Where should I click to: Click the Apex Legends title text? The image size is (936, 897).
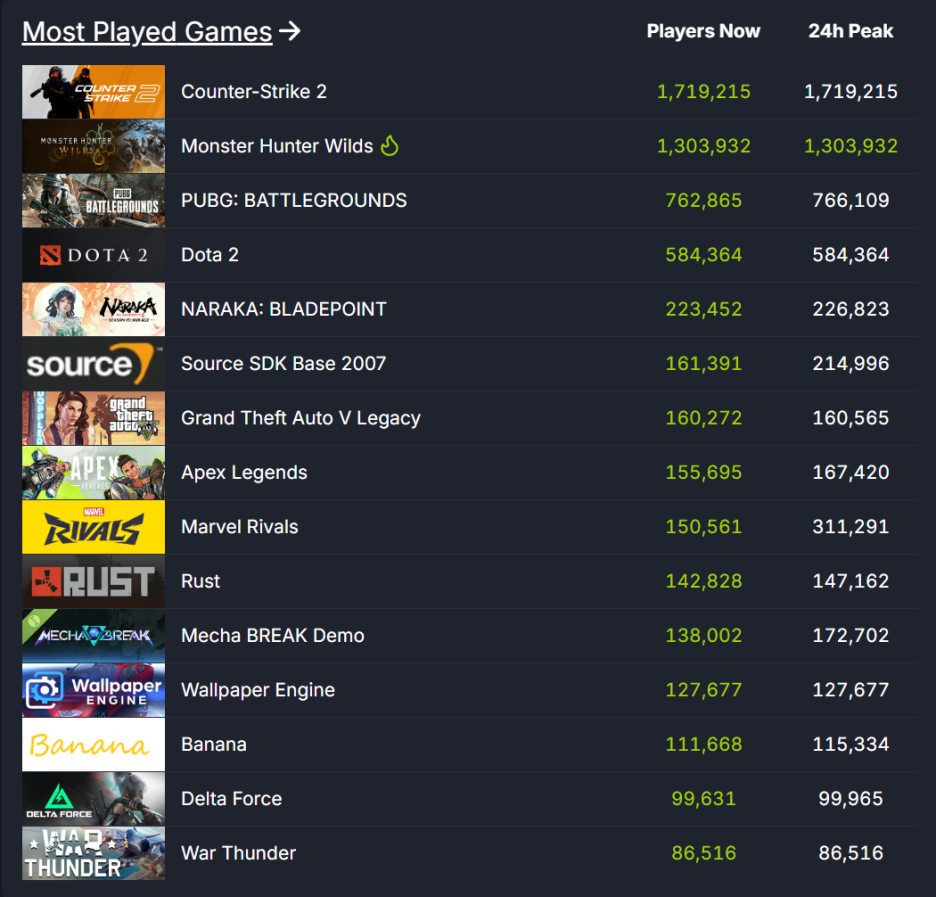click(244, 472)
